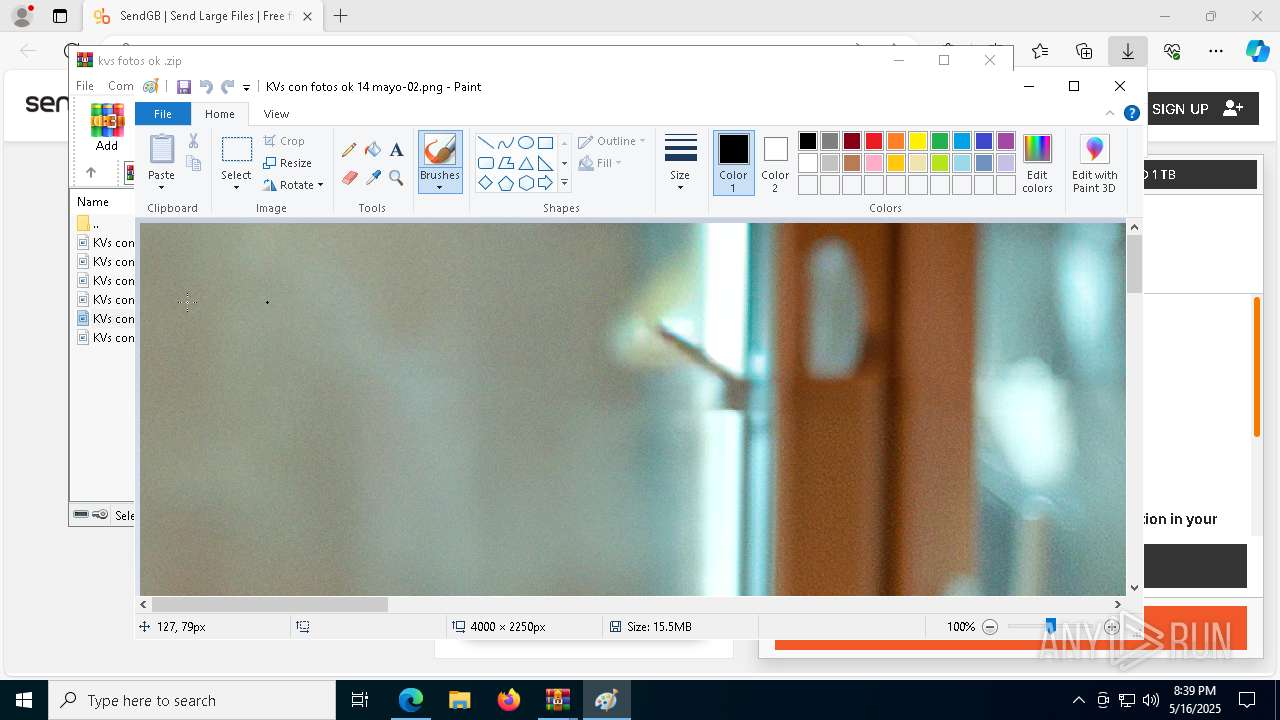Pick the indigo blue color swatch

984,141
